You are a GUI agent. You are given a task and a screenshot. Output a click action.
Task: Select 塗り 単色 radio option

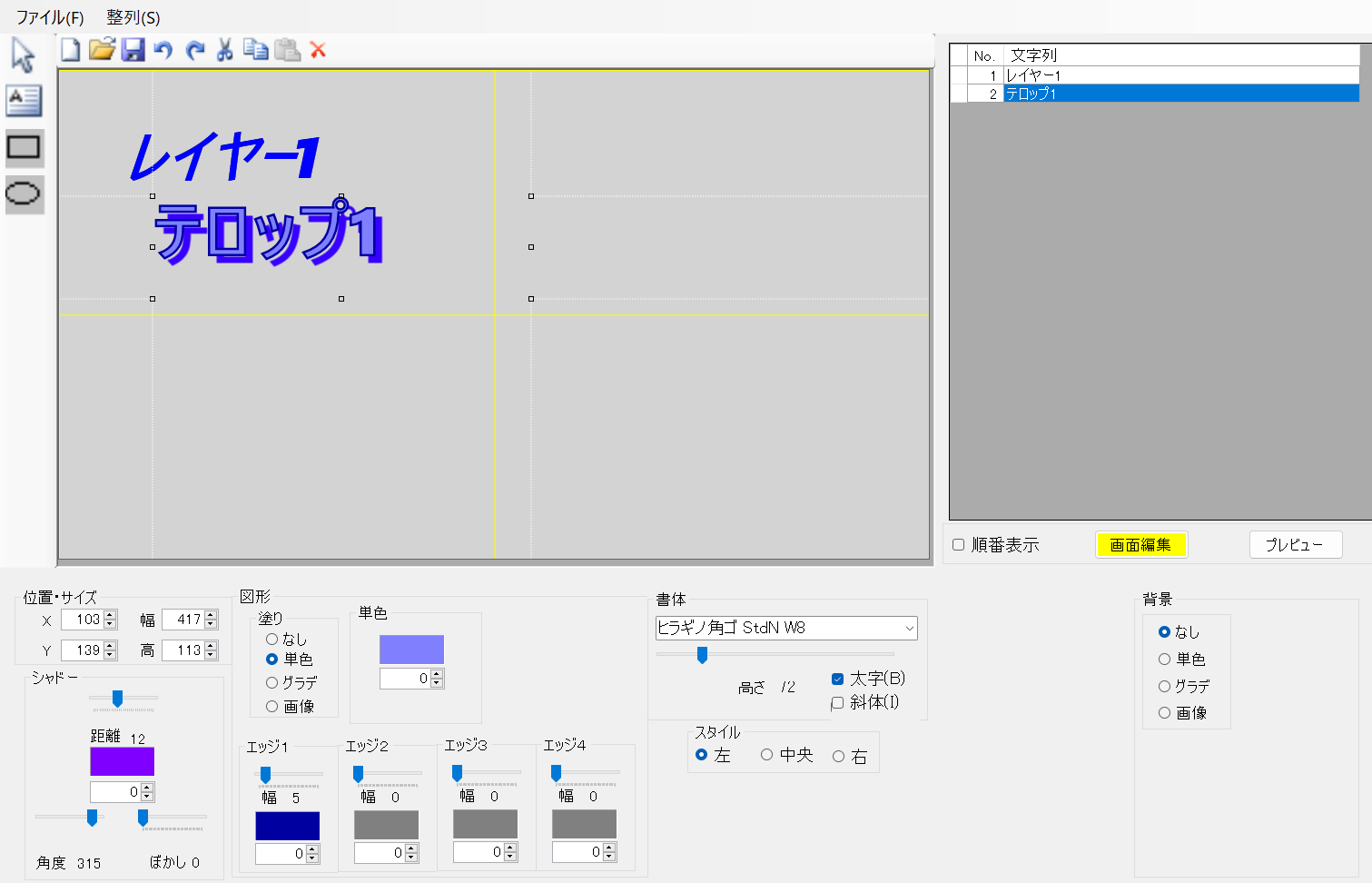271,660
